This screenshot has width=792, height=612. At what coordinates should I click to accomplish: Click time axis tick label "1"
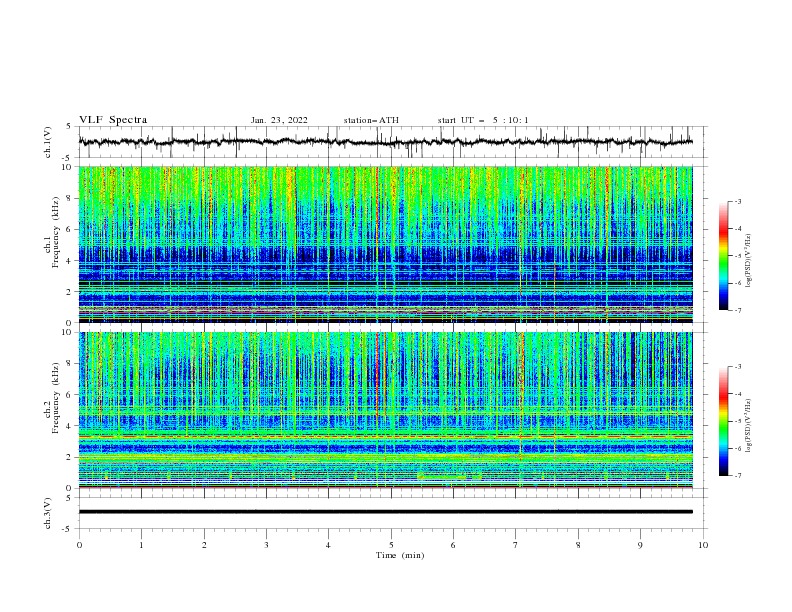(x=141, y=545)
